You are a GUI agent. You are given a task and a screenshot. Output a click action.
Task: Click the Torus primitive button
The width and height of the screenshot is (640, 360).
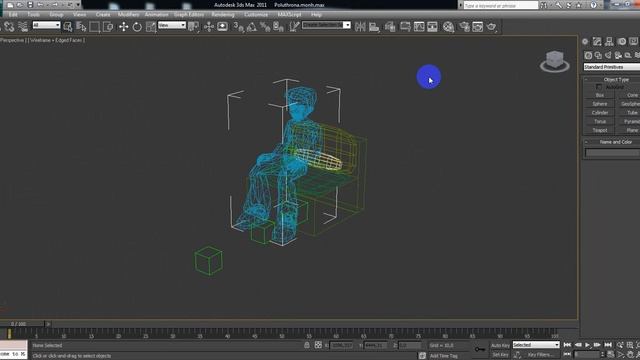click(x=600, y=122)
